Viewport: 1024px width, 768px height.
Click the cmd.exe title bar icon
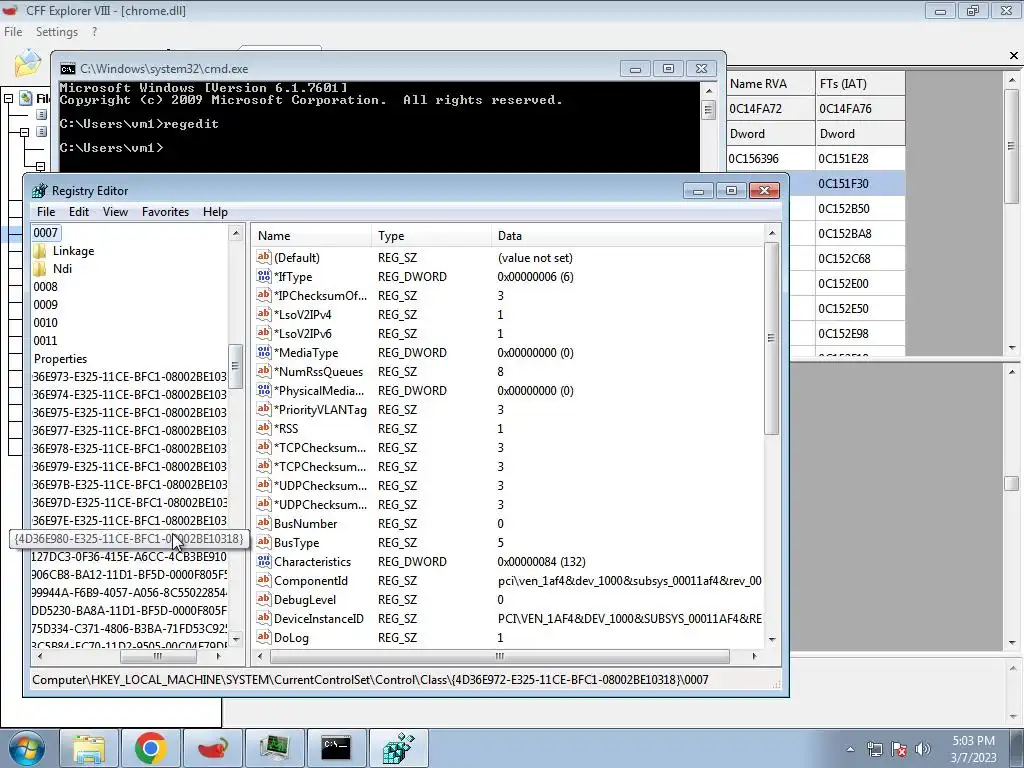pyautogui.click(x=67, y=69)
